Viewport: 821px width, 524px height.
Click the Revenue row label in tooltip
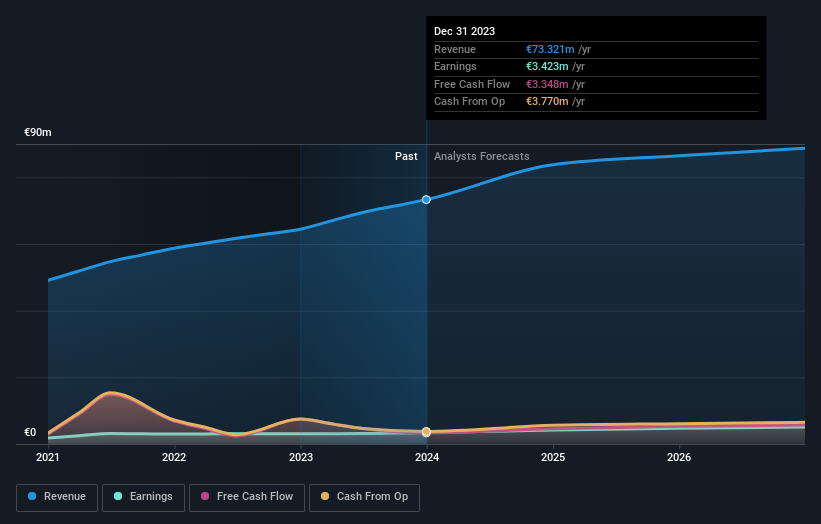pos(455,49)
